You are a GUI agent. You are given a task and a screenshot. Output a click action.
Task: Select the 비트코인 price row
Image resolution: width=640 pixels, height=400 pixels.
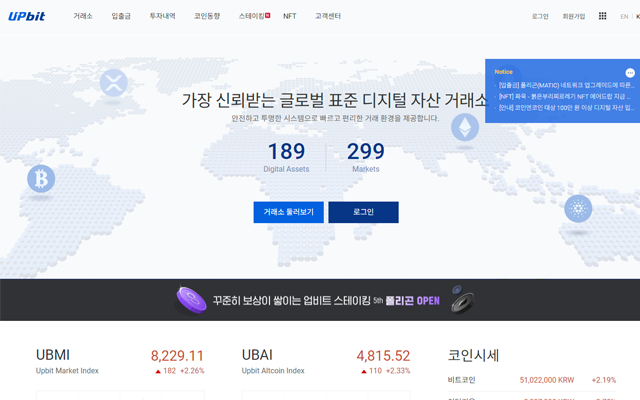[x=532, y=380]
